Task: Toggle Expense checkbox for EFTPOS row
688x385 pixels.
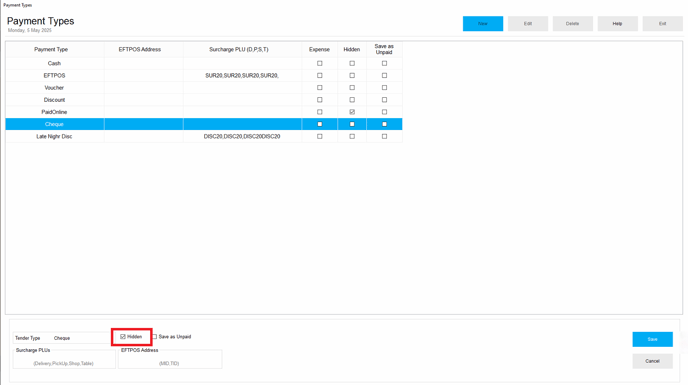Action: coord(319,76)
